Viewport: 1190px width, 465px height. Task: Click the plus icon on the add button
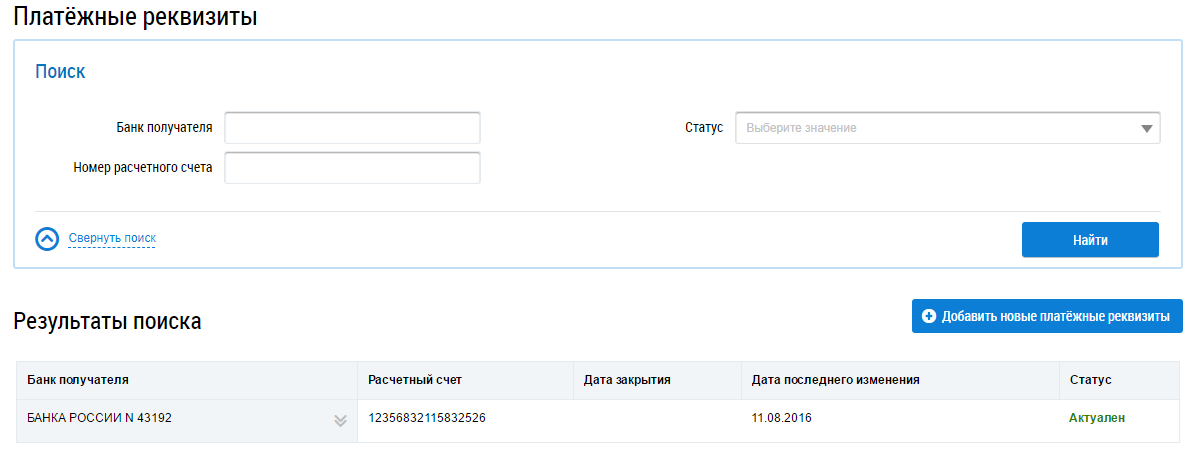pos(929,316)
